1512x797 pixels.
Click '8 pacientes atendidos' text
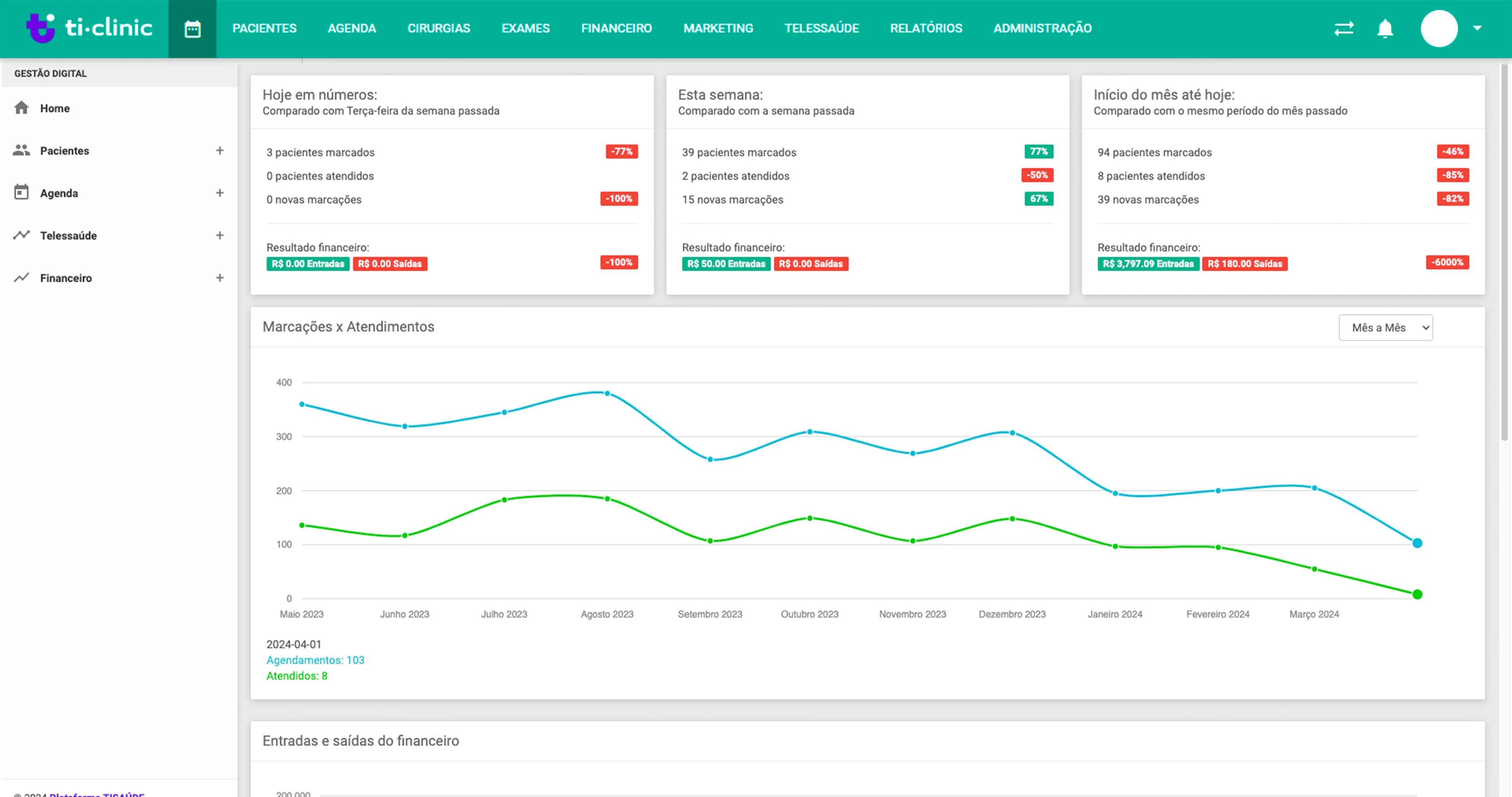(x=1151, y=176)
